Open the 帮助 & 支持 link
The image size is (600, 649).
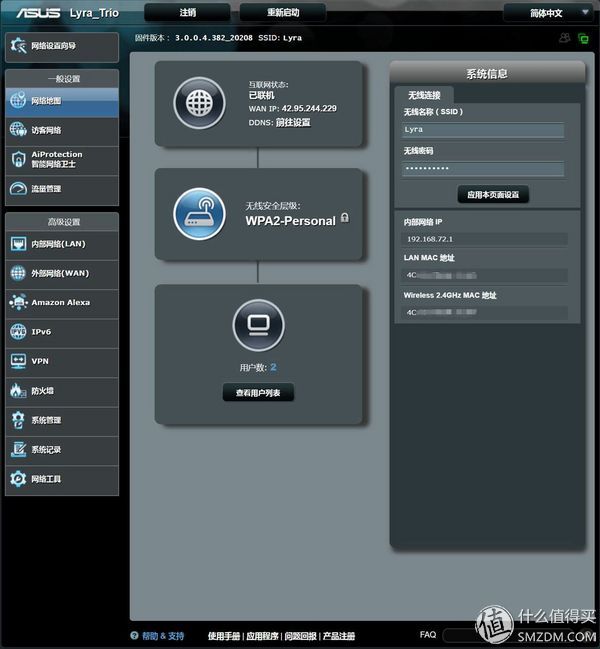[163, 636]
